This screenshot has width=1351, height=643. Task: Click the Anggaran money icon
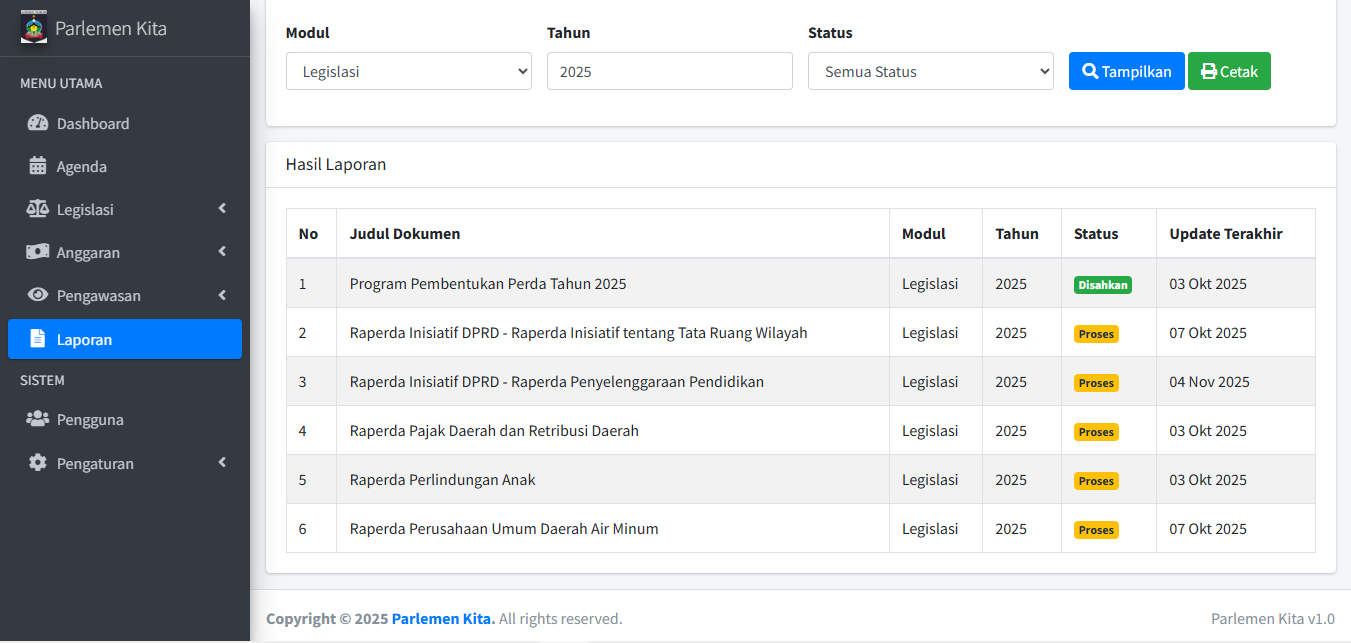tap(38, 253)
